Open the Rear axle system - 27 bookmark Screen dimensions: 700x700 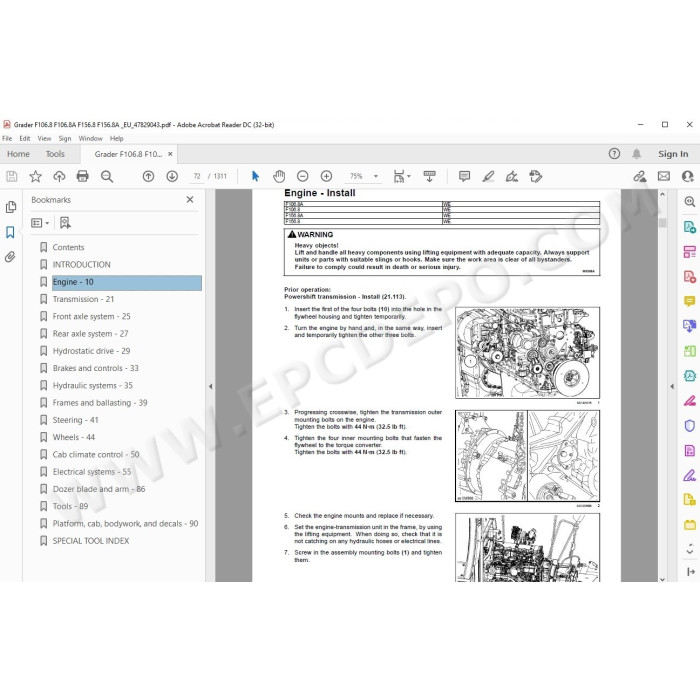90,334
